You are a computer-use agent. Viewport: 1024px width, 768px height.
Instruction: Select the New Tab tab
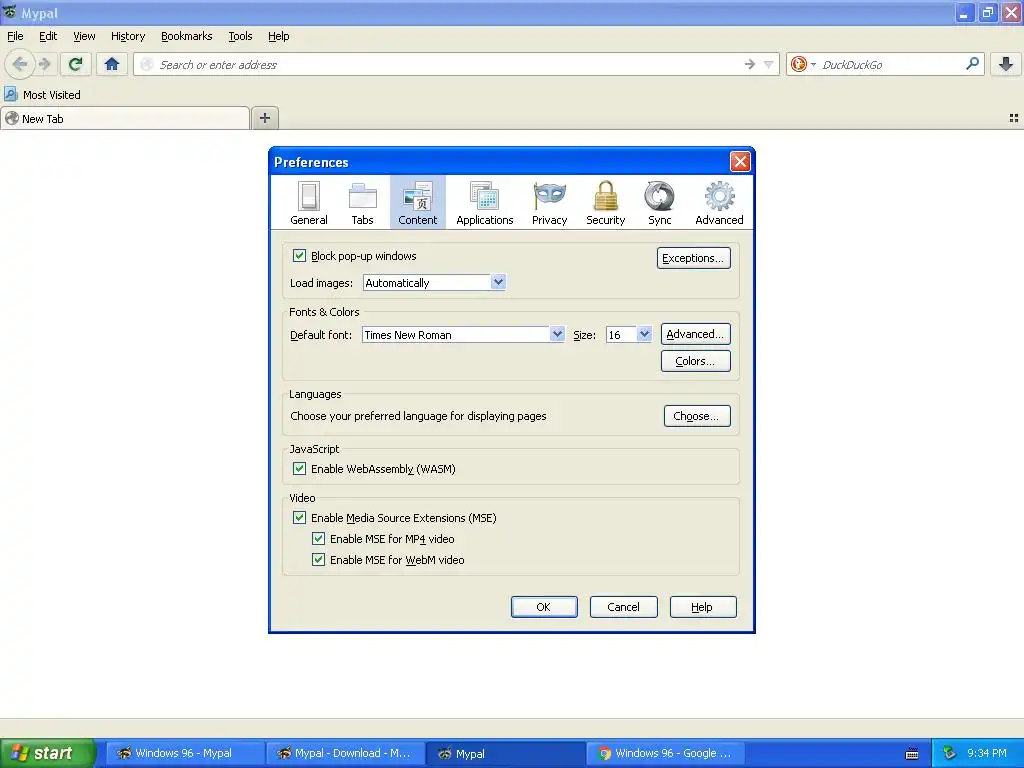click(x=125, y=118)
